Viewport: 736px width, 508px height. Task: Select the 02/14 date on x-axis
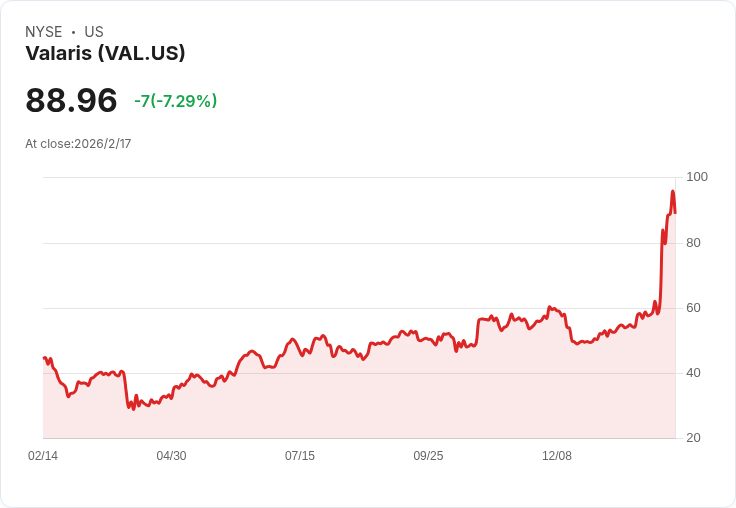pyautogui.click(x=43, y=456)
